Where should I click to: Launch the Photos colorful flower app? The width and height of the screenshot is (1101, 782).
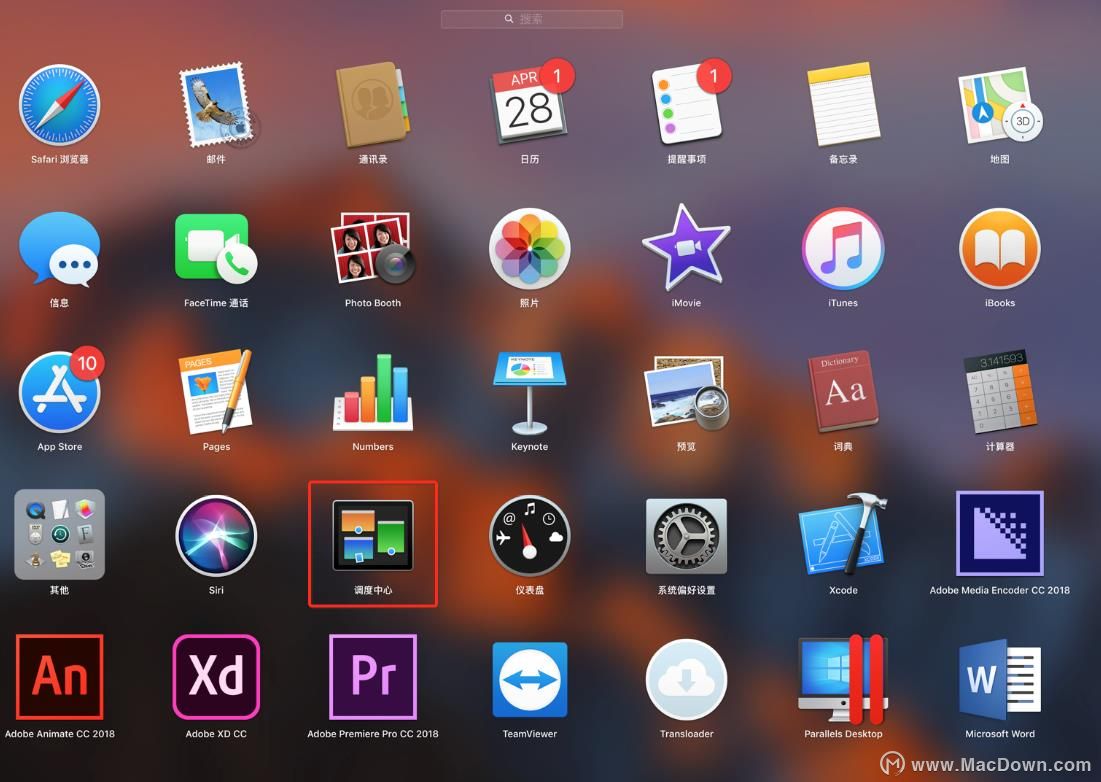(x=529, y=248)
